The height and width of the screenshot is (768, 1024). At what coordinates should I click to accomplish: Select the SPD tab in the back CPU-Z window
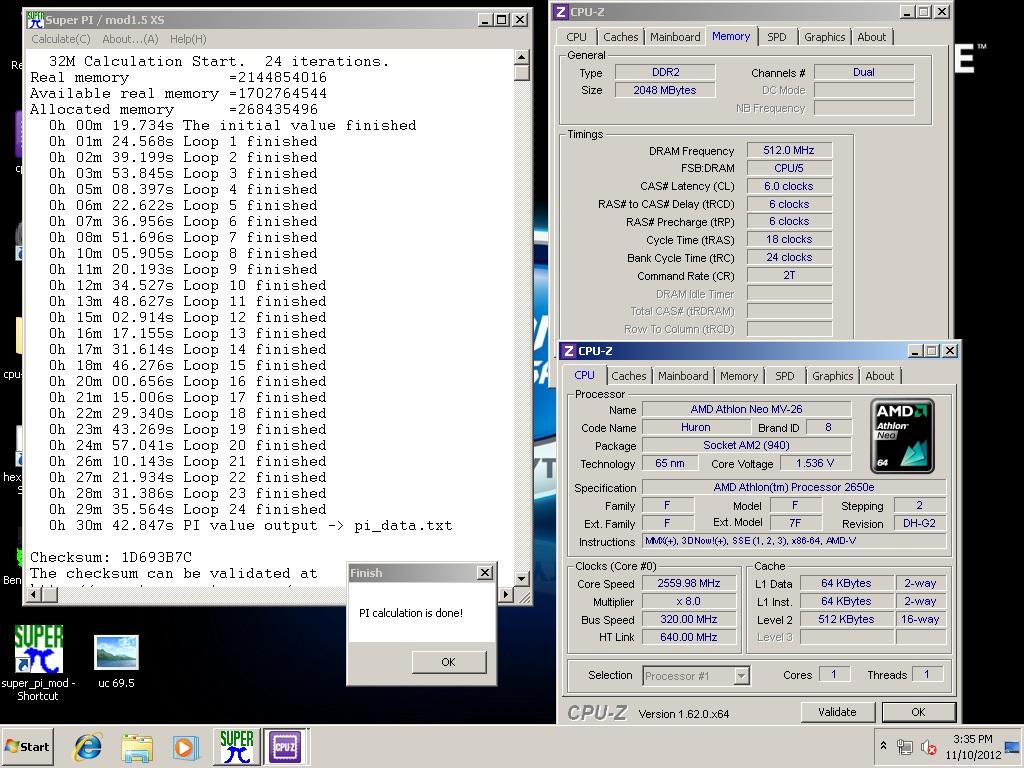776,37
